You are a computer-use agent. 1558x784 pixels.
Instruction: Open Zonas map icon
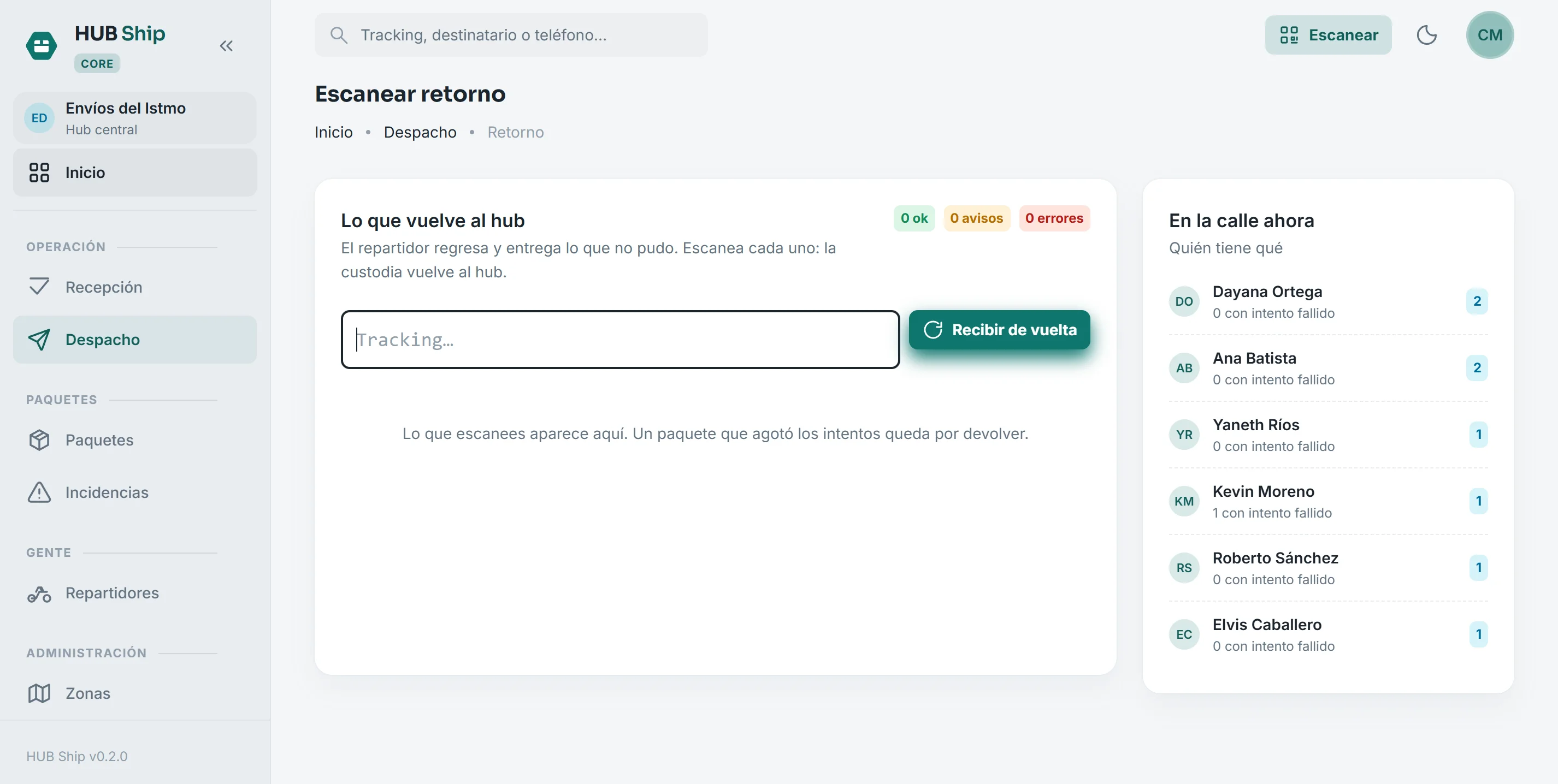39,694
